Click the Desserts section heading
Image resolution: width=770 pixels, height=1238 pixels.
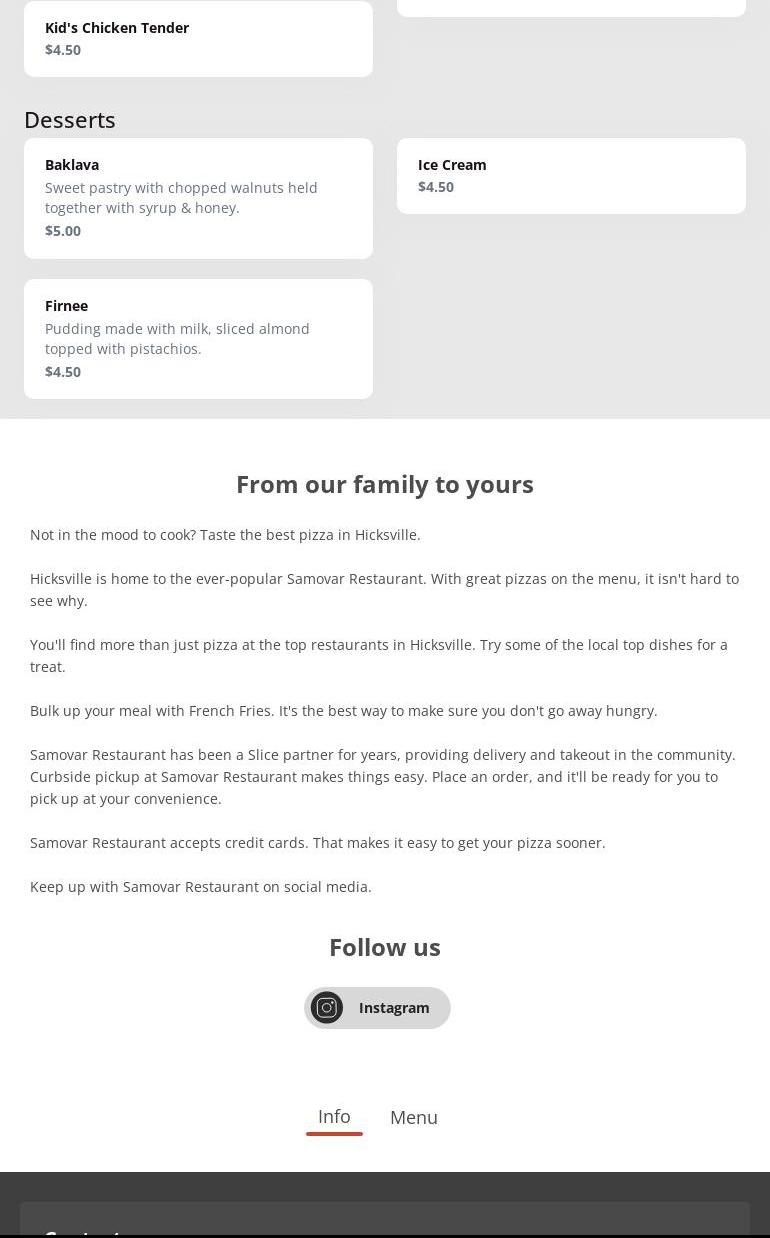(70, 120)
